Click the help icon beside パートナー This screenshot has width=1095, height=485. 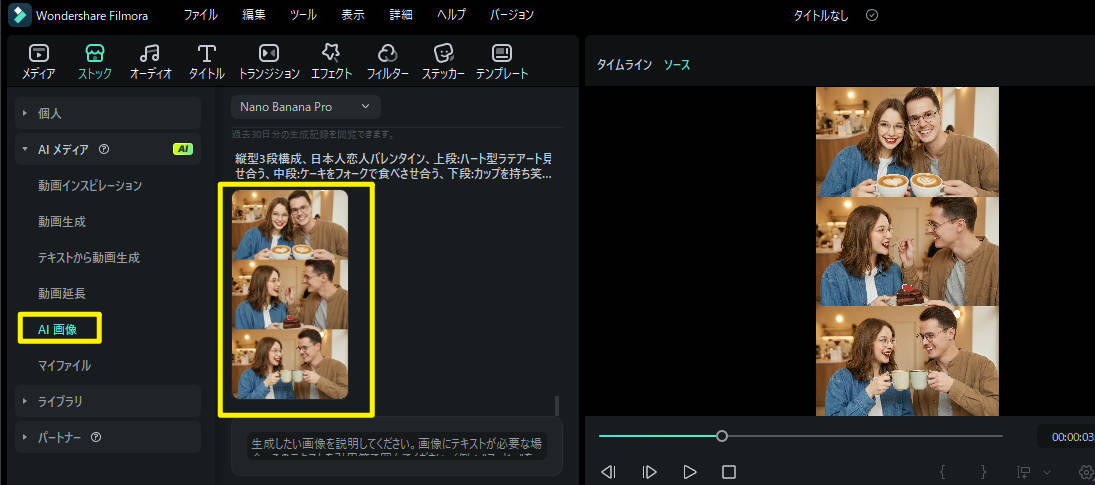point(96,438)
